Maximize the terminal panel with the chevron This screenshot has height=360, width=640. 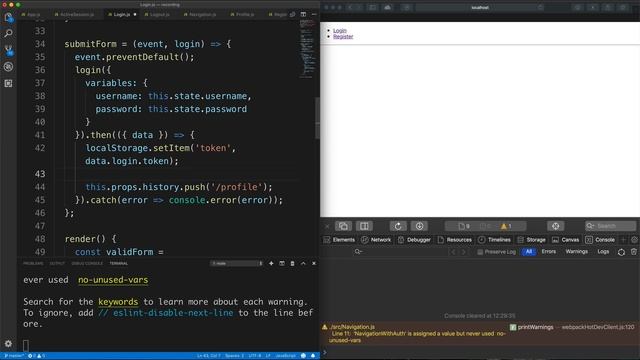[x=303, y=263]
